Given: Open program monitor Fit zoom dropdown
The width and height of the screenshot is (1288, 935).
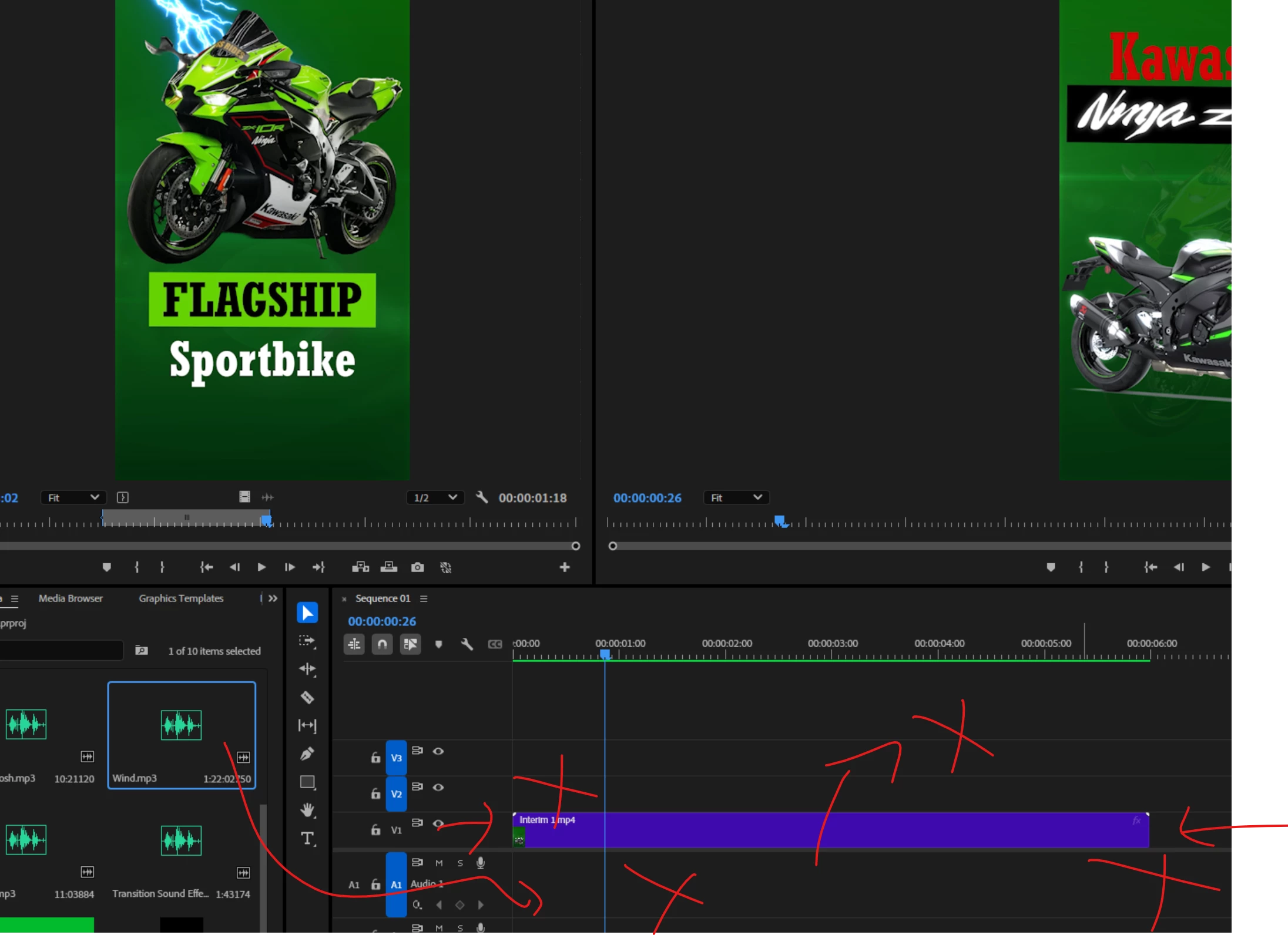Looking at the screenshot, I should (736, 497).
